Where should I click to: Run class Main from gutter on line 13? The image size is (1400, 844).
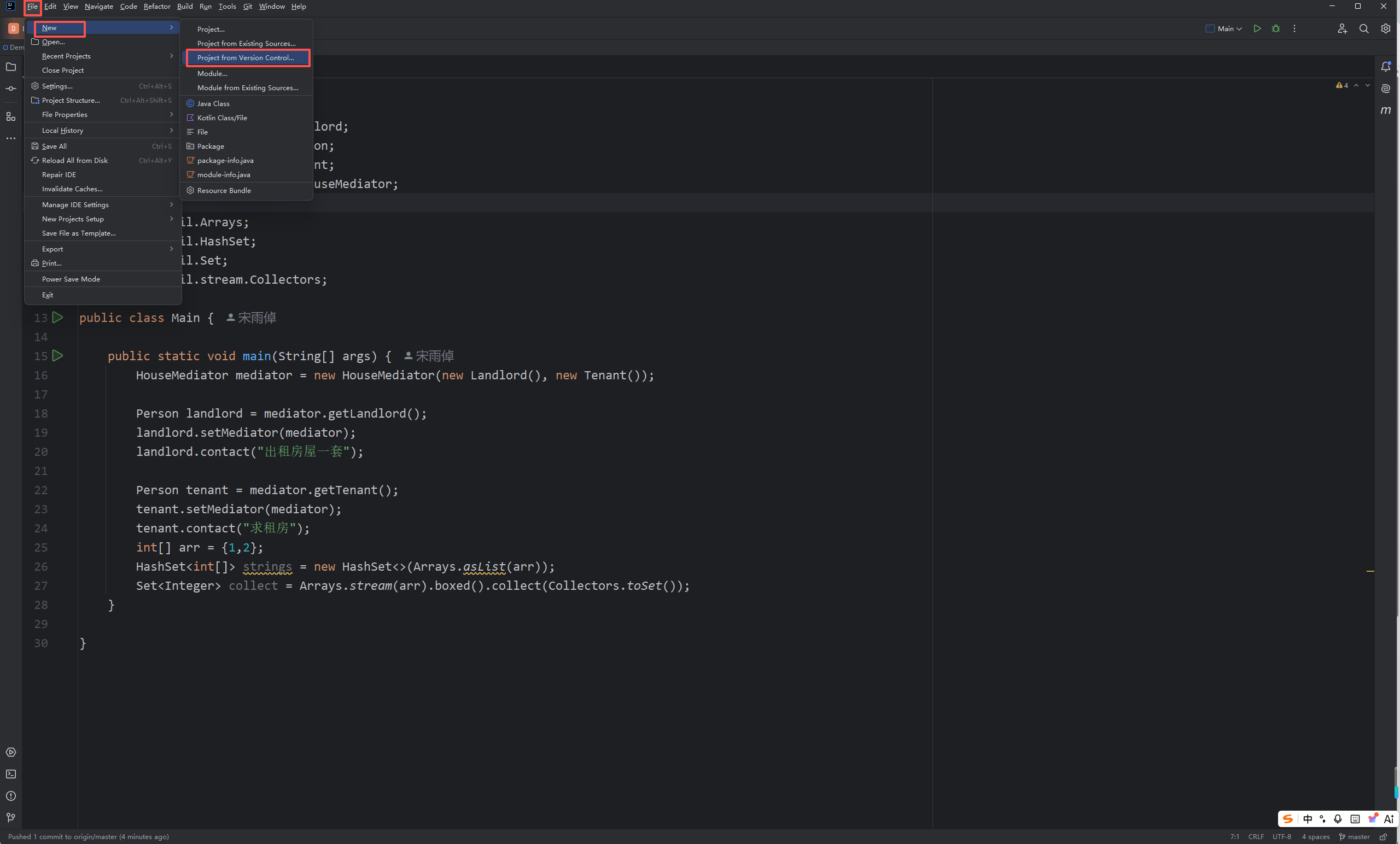coord(57,318)
